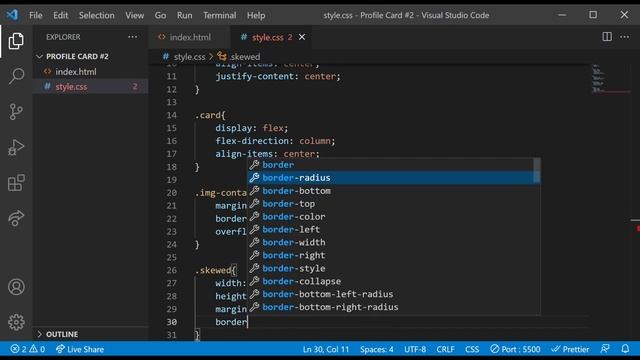
Task: Click style.css in the breadcrumb
Action: tap(189, 57)
